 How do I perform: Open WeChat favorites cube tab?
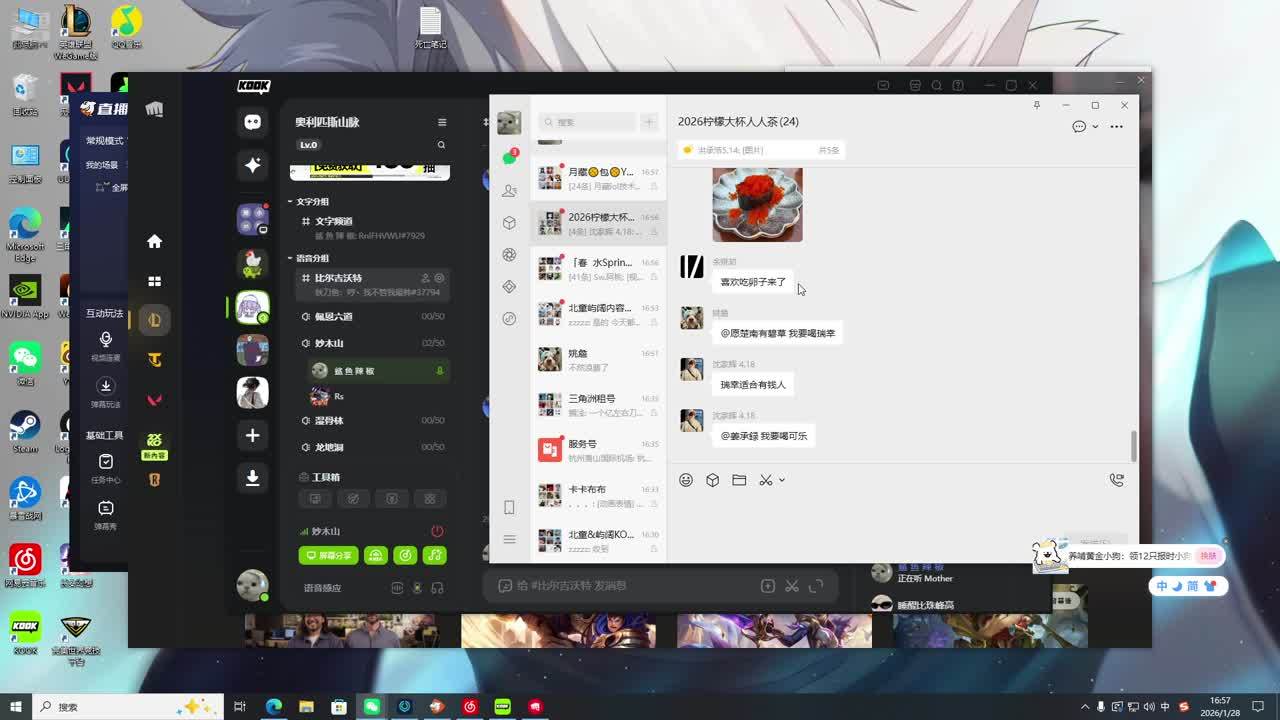tap(509, 222)
